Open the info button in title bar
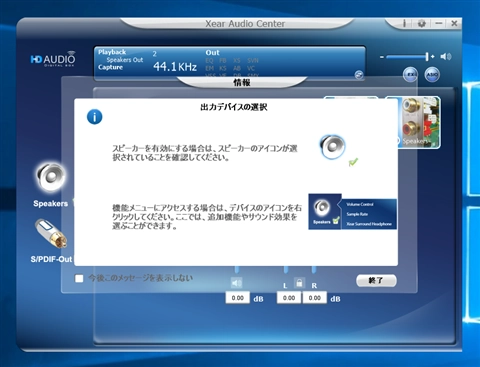Image resolution: width=480 pixels, height=367 pixels. [x=405, y=23]
